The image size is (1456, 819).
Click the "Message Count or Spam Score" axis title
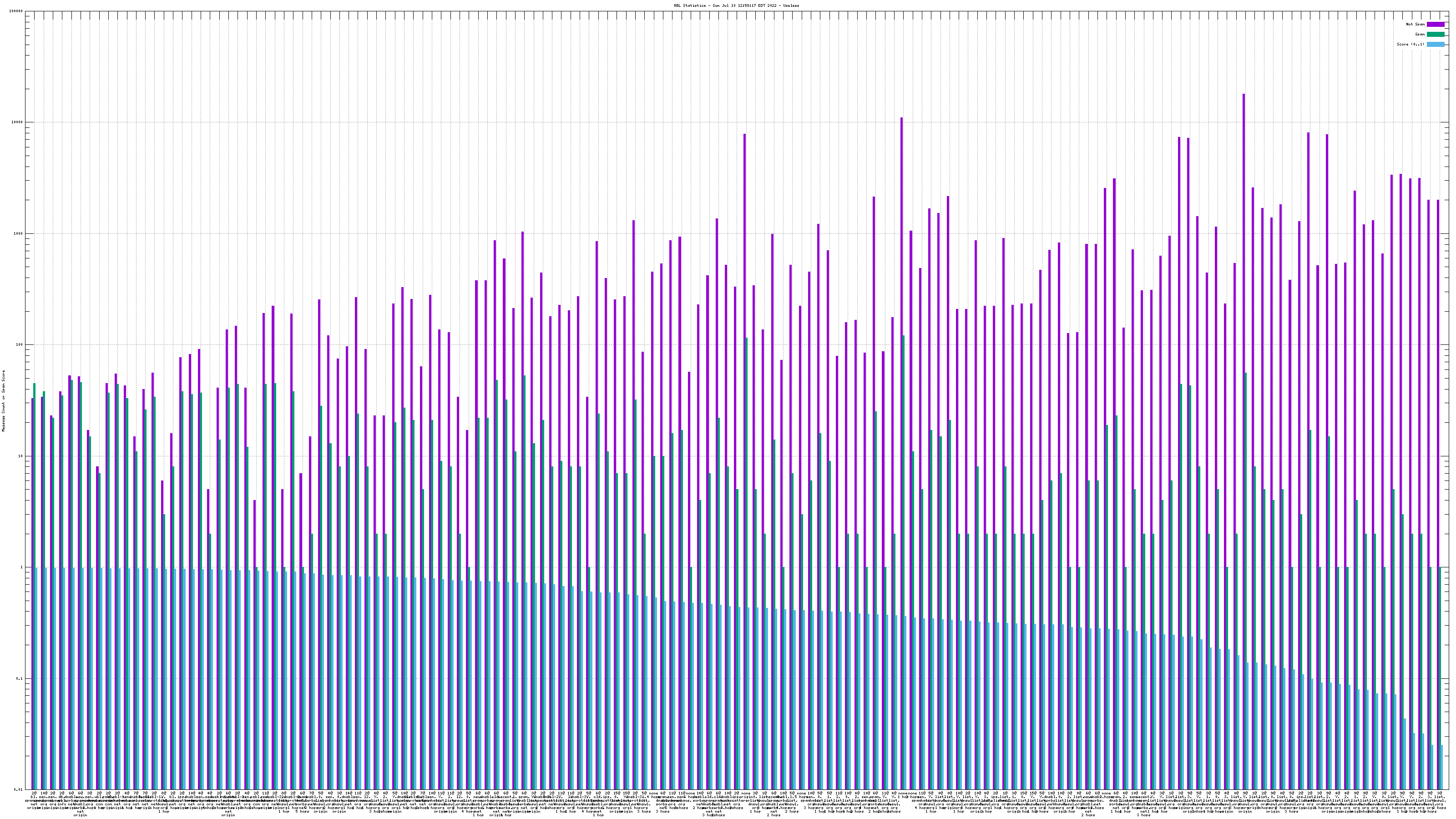[x=3, y=401]
